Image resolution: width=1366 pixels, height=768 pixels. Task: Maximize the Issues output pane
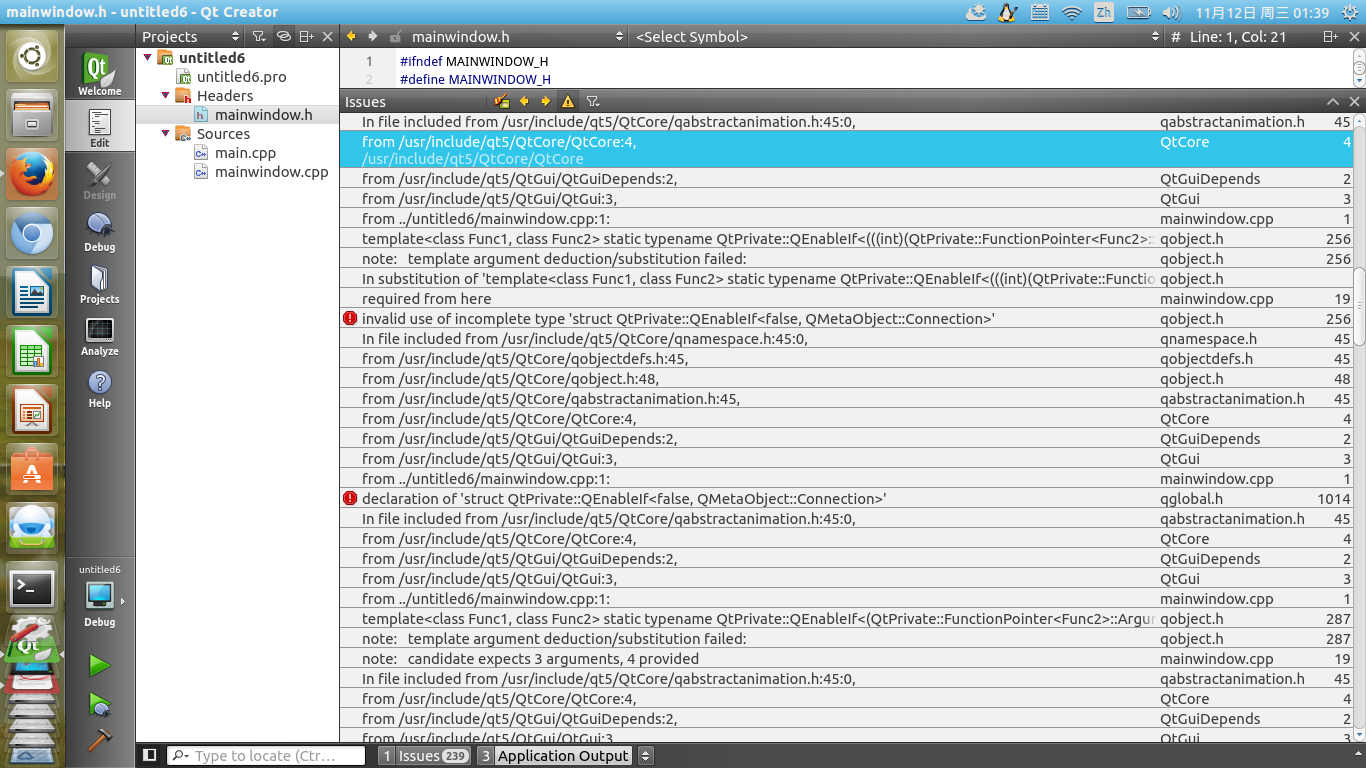click(1333, 102)
